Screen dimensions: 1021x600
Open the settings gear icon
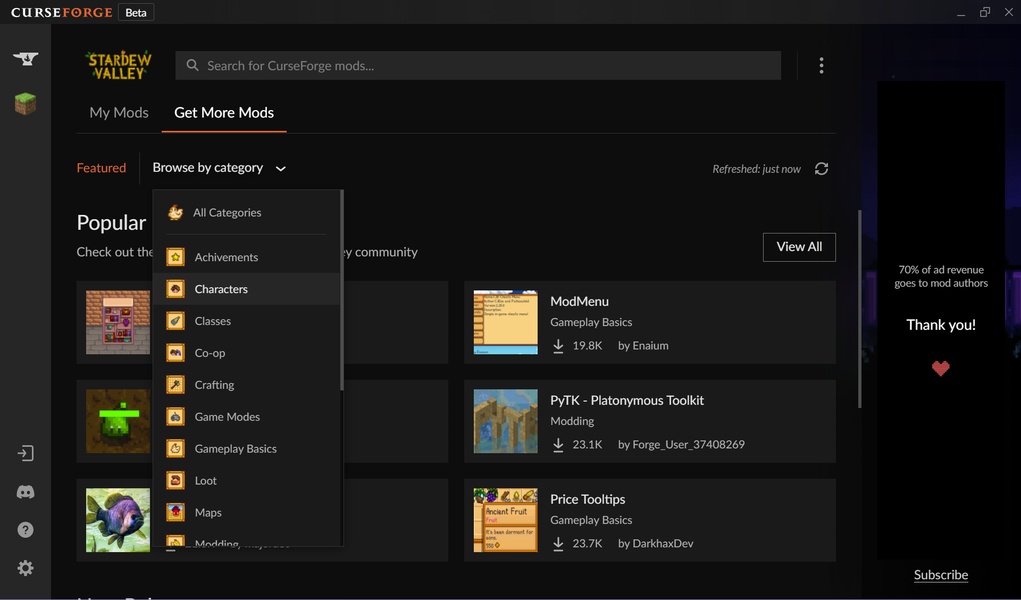click(26, 568)
